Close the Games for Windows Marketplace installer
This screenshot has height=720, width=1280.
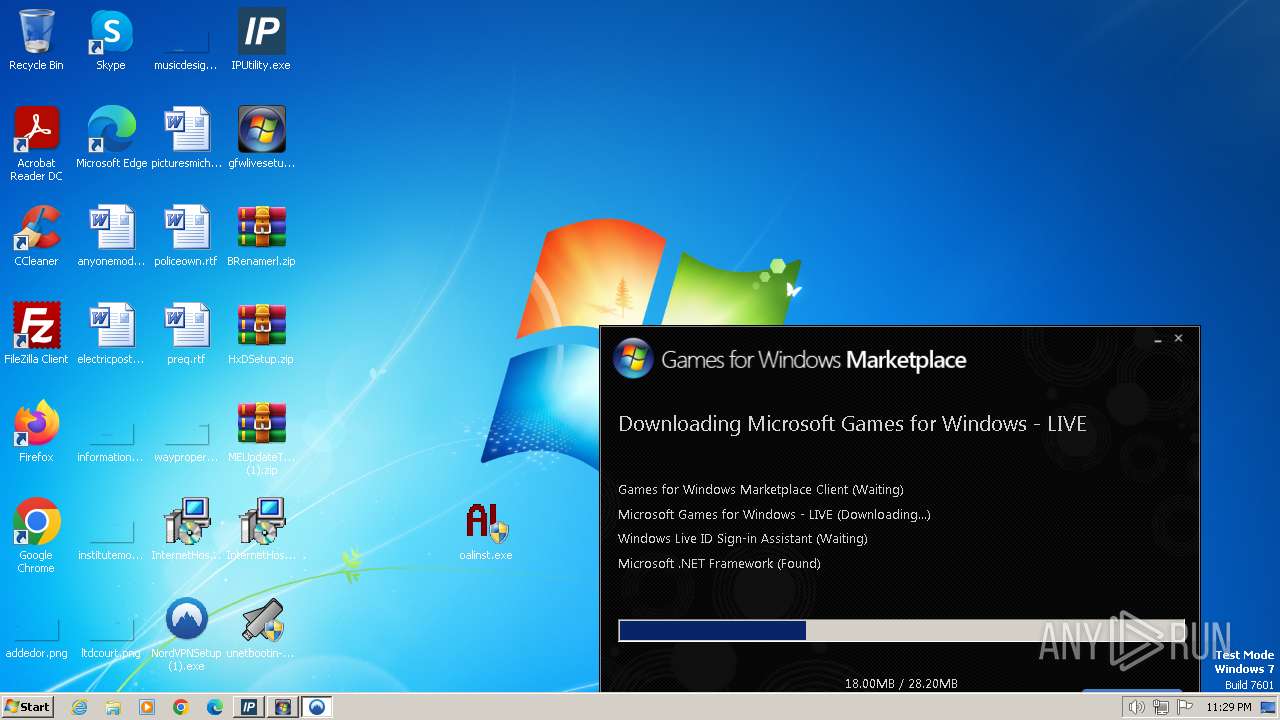1179,339
